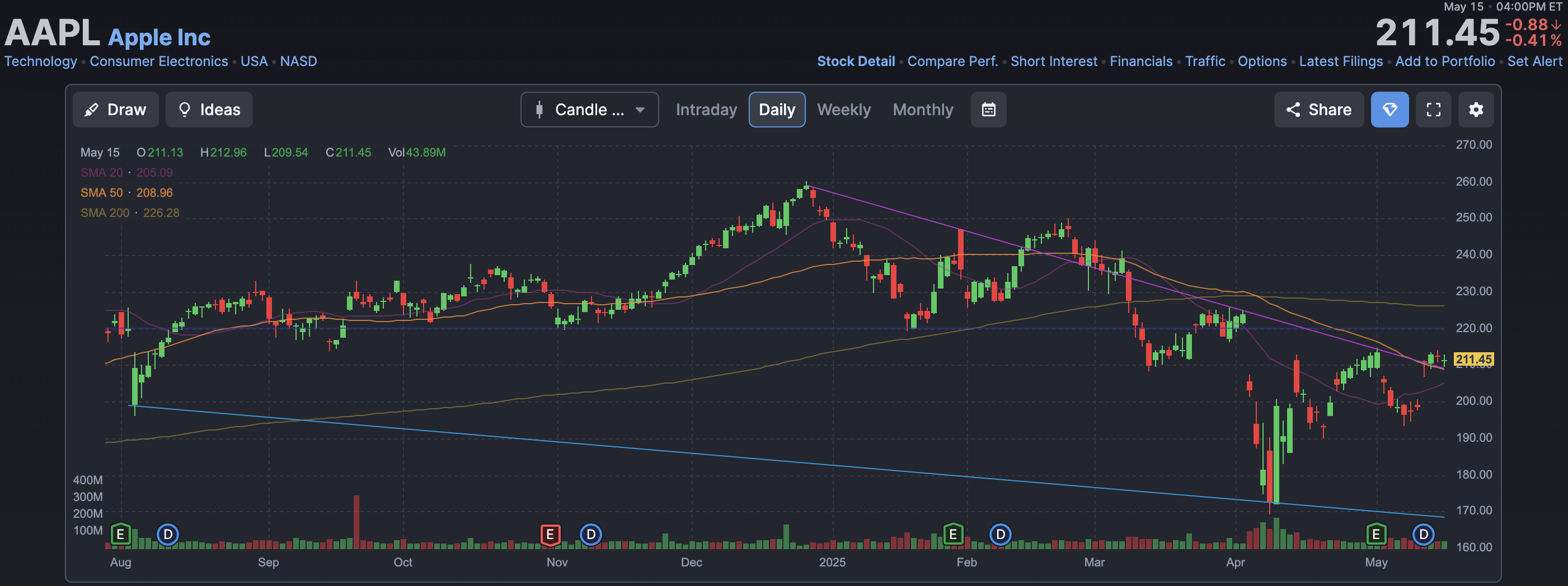This screenshot has height=586, width=1568.
Task: Click the May earnings E marker
Action: 1375,535
